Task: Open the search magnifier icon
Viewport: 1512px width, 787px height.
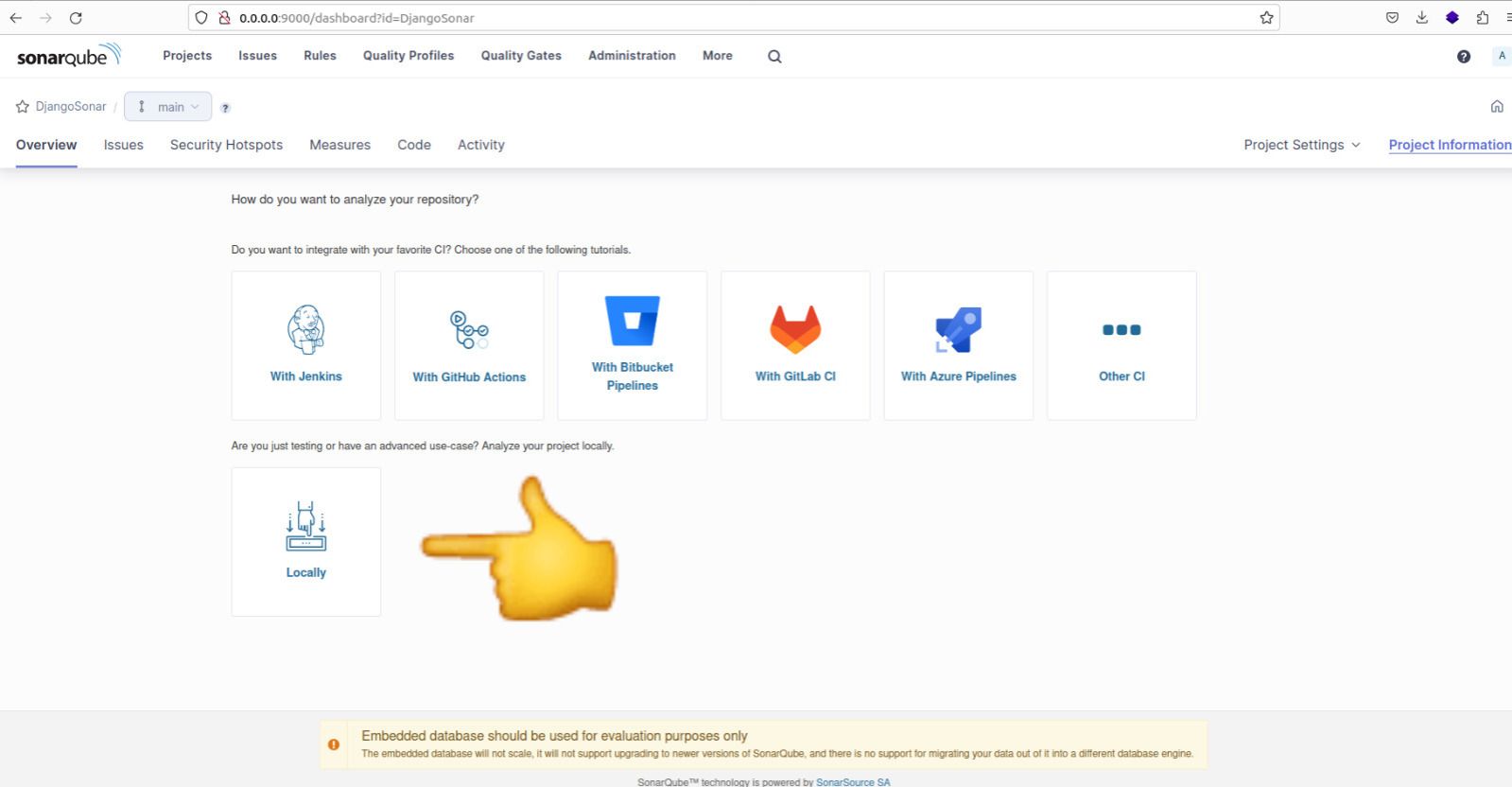Action: click(774, 57)
